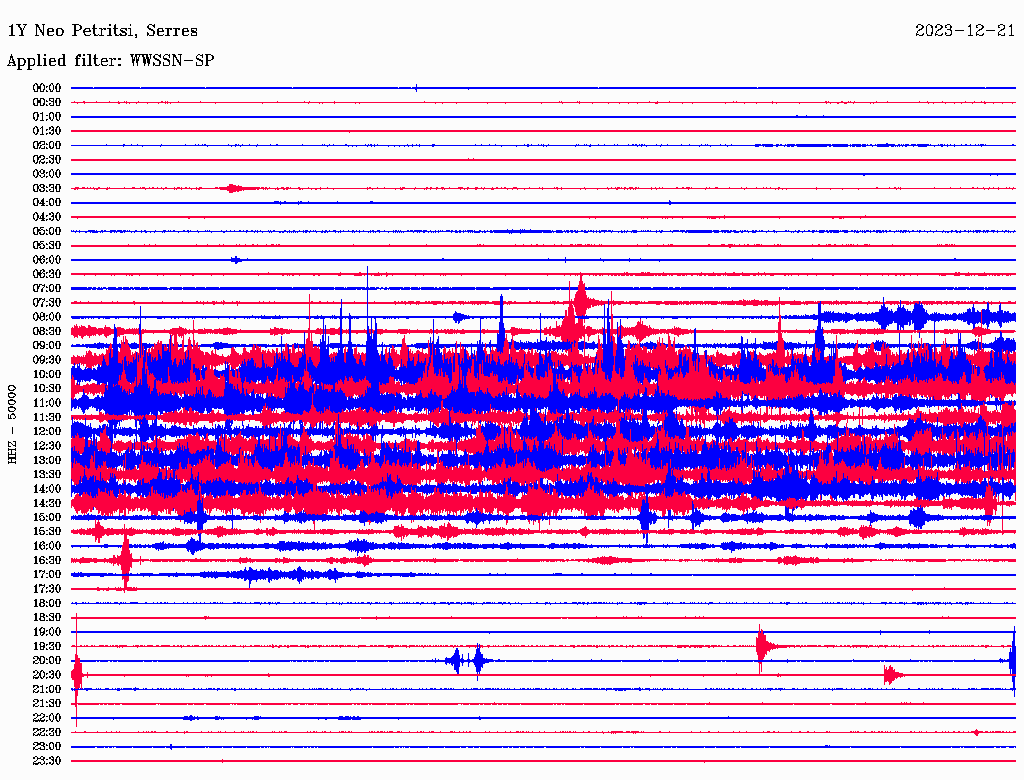Select the 01:30 time label
Viewport: 1024px width, 780px height.
(47, 131)
